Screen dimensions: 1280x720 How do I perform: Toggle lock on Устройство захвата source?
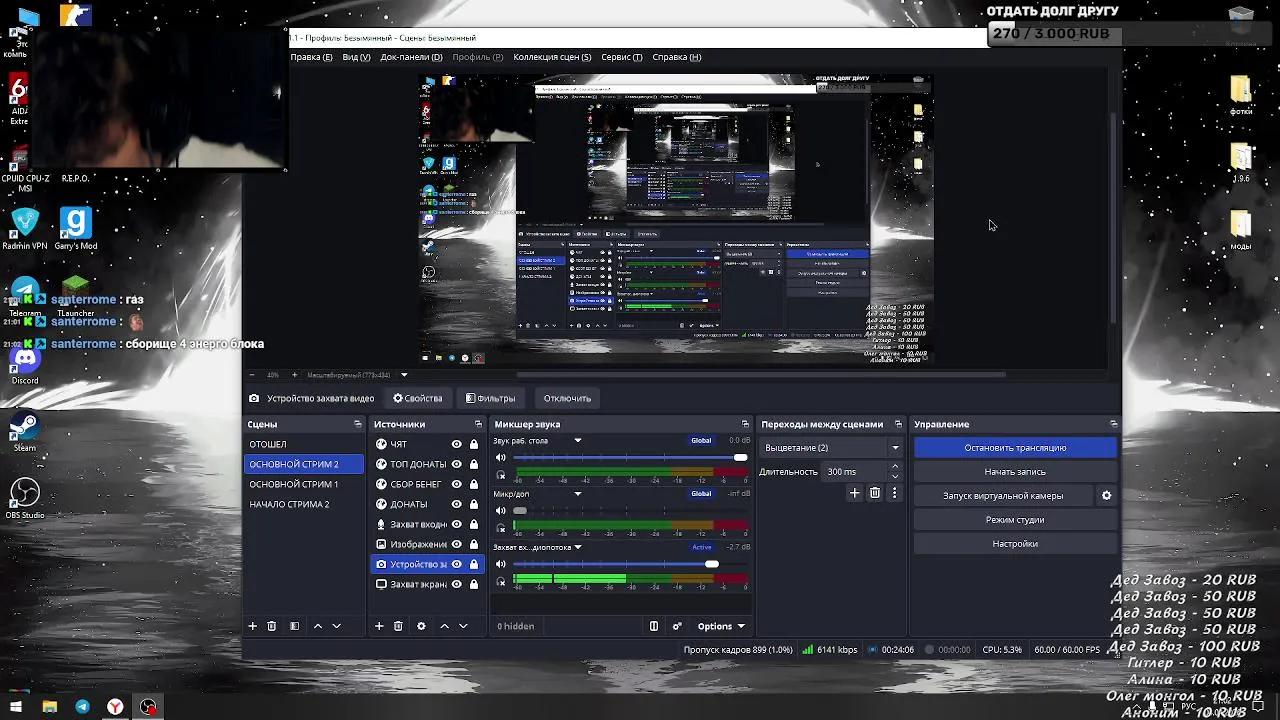(x=473, y=564)
